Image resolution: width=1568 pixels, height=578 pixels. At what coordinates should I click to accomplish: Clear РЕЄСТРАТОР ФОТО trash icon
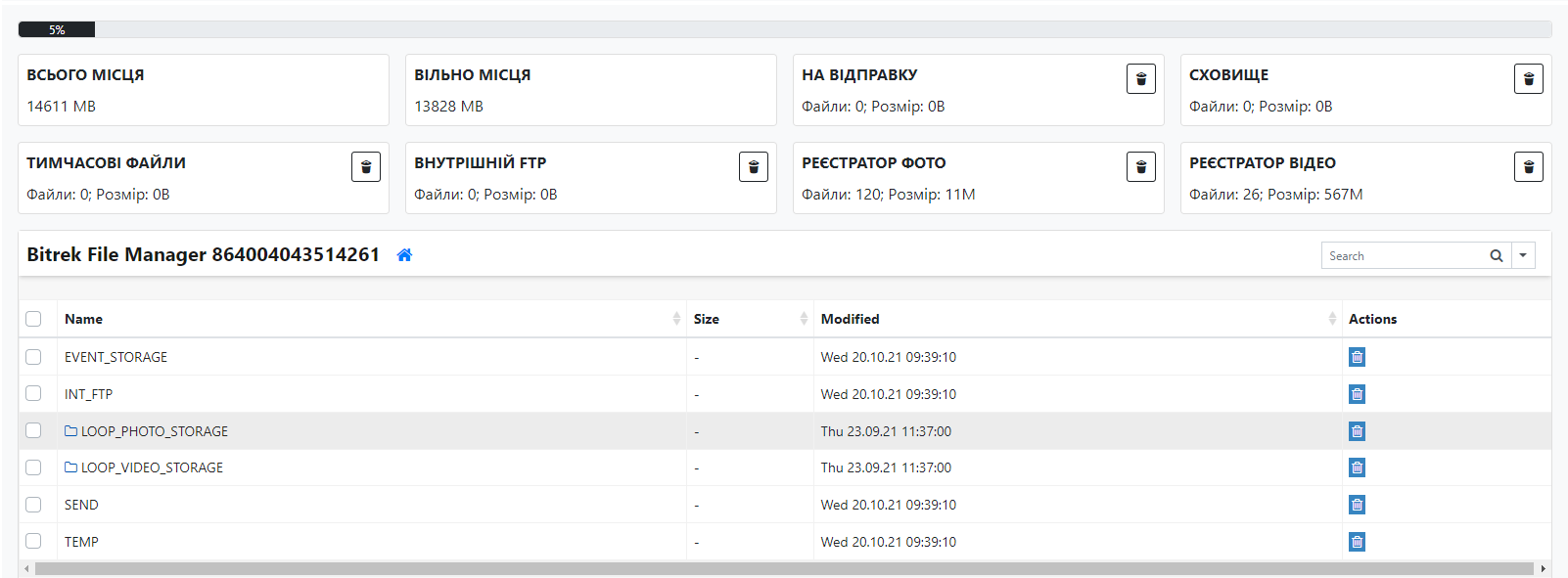[x=1140, y=167]
